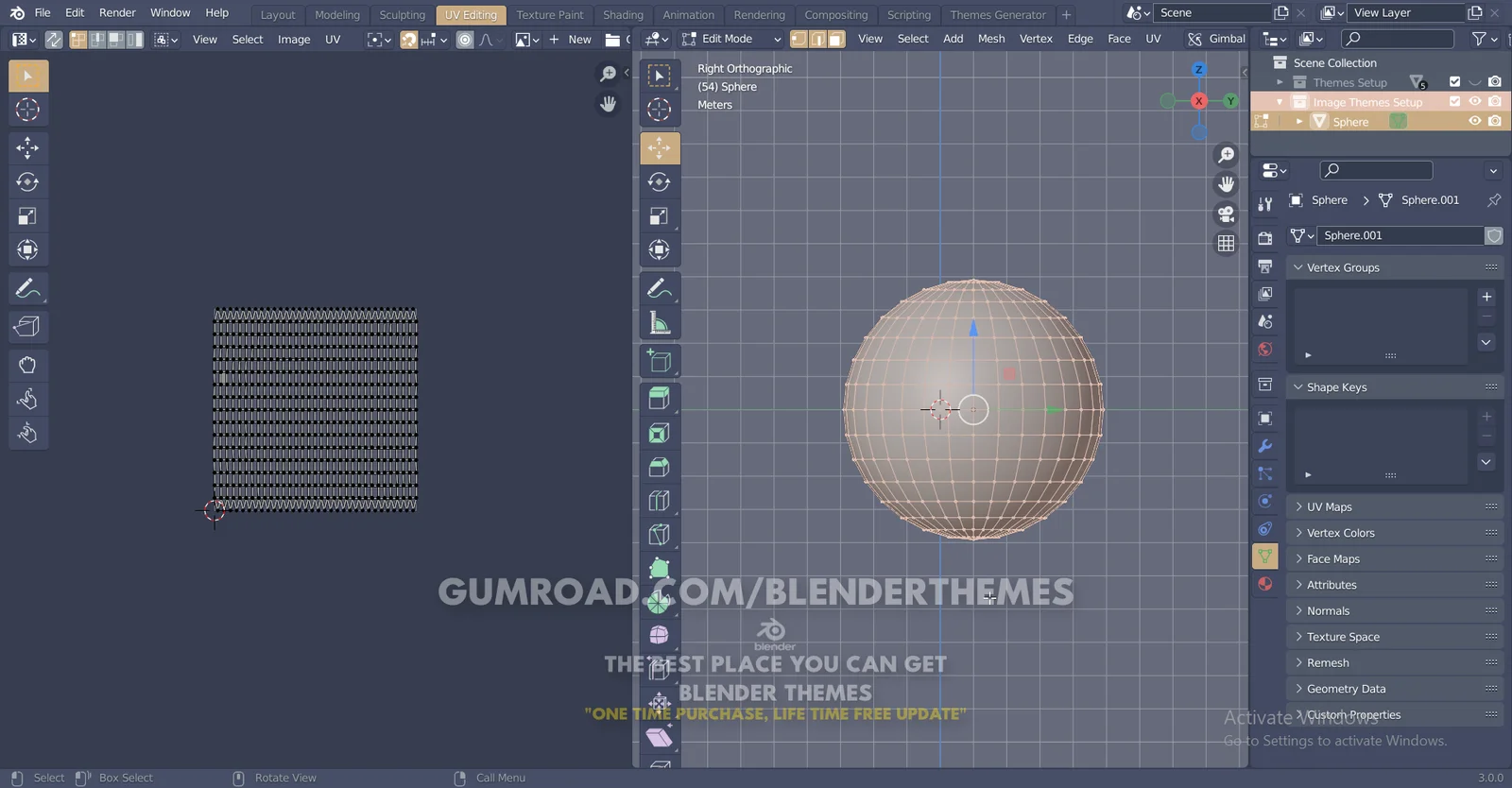The image size is (1512, 788).
Task: Toggle UV sync selection button
Action: tap(54, 40)
